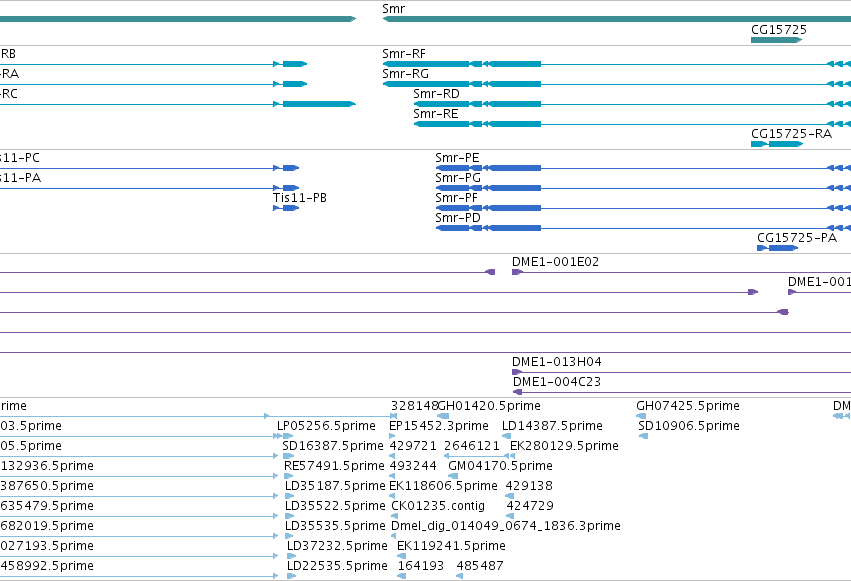
Task: Click the Smr gene label
Action: click(393, 9)
